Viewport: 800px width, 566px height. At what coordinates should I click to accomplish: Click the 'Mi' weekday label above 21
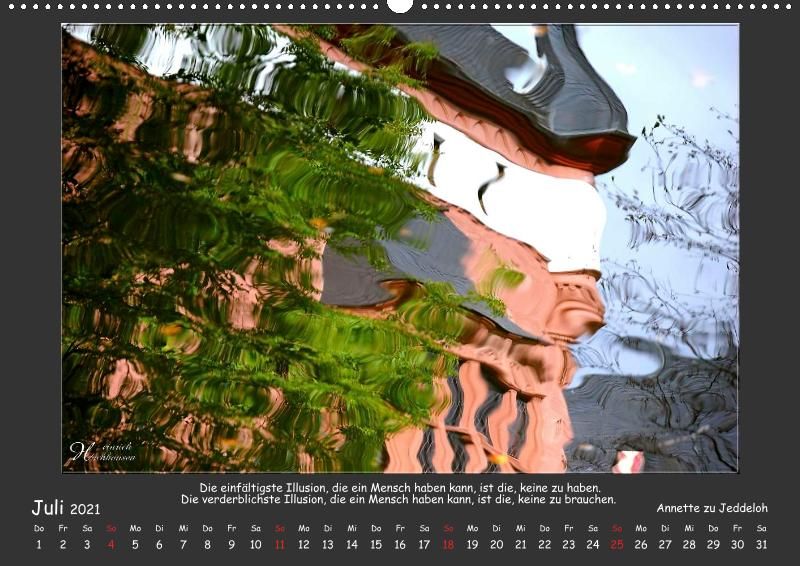point(520,528)
